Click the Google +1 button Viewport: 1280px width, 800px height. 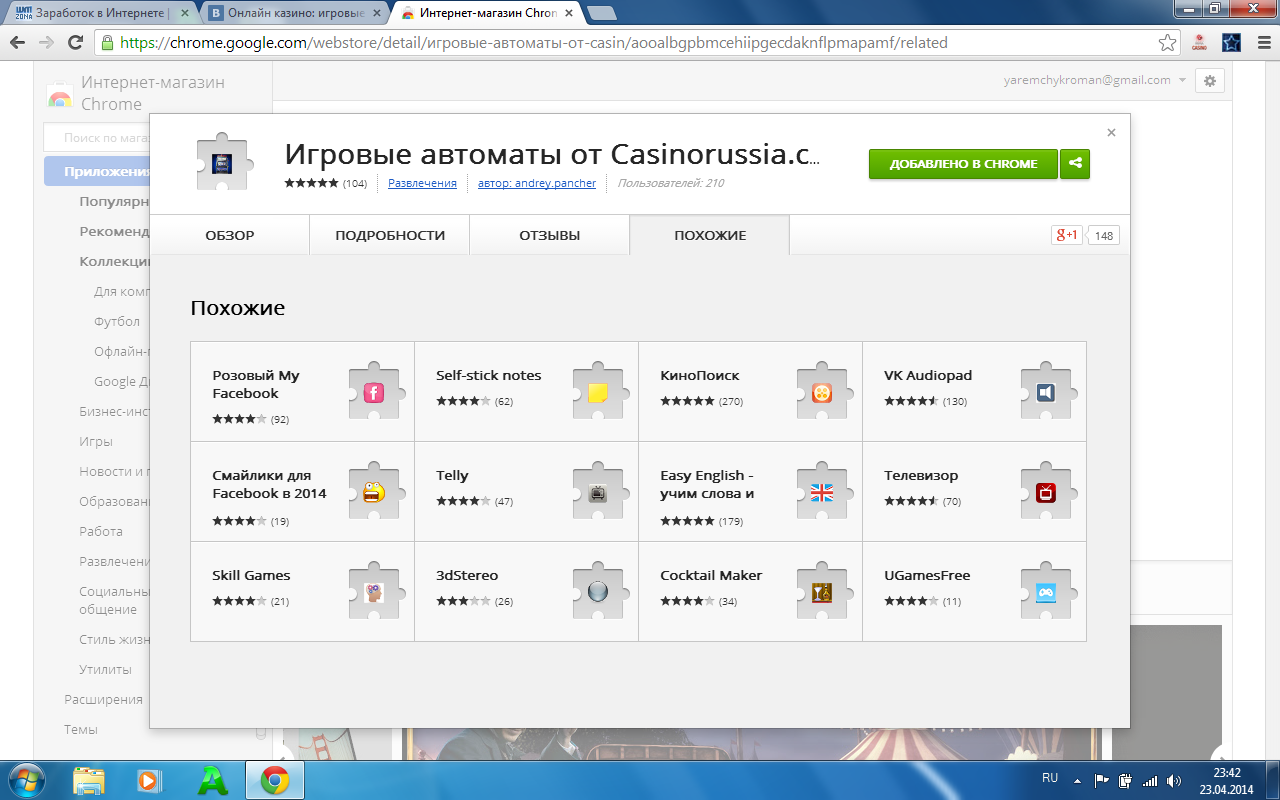coord(1066,235)
